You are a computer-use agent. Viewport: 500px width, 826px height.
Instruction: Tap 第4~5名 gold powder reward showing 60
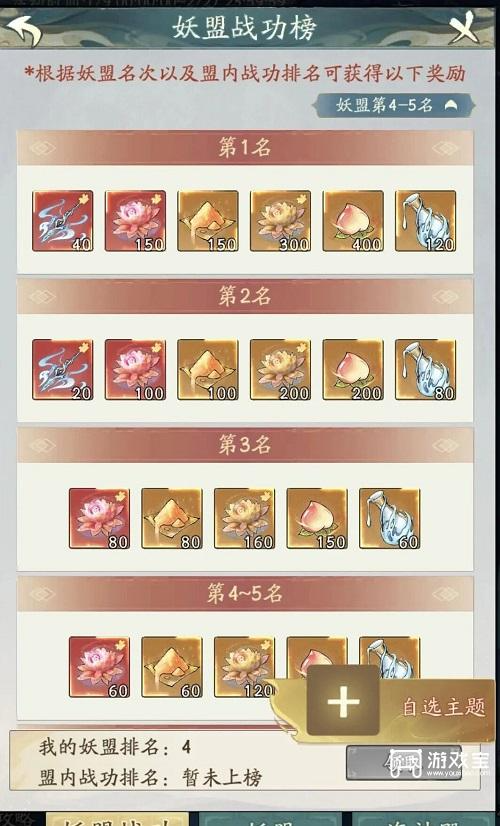[172, 667]
